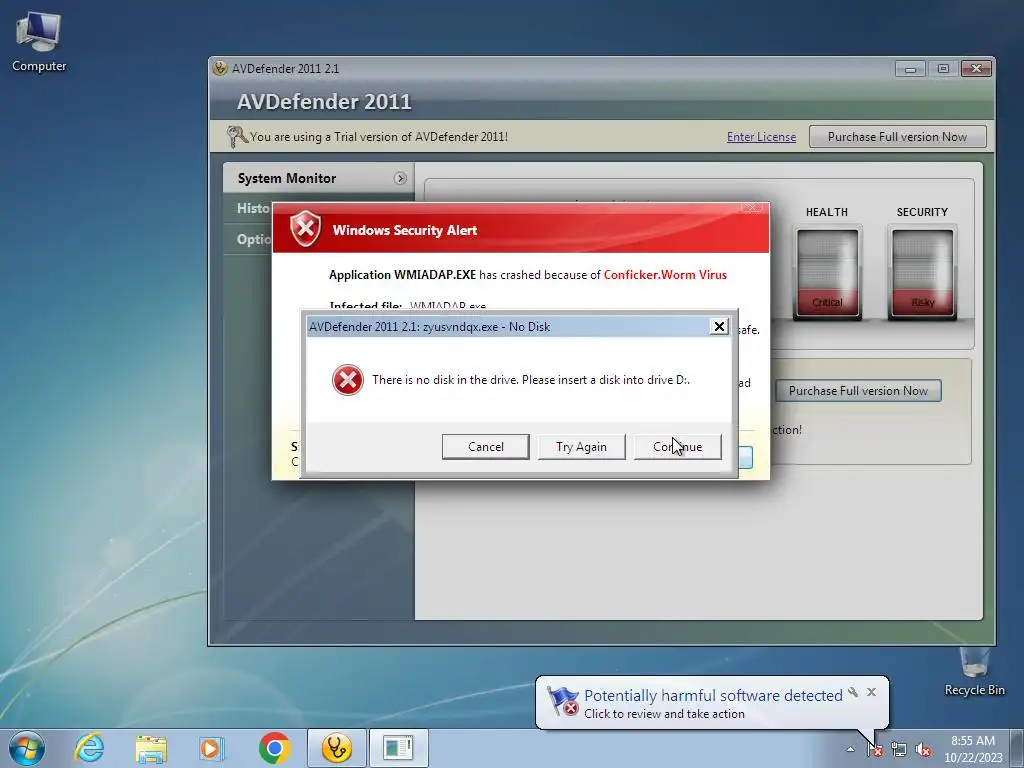Viewport: 1024px width, 768px height.
Task: Click the AVDefender title bar shield icon
Action: pos(221,68)
